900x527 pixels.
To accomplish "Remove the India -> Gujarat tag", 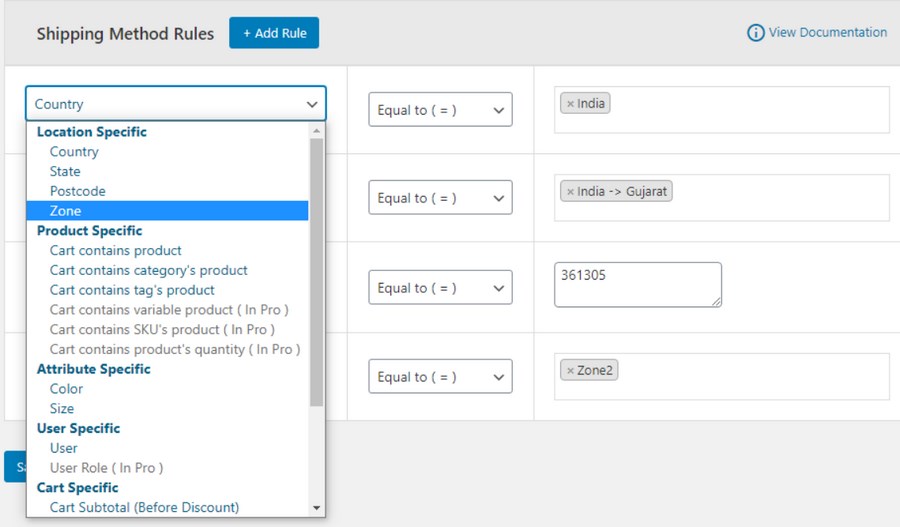I will 570,192.
